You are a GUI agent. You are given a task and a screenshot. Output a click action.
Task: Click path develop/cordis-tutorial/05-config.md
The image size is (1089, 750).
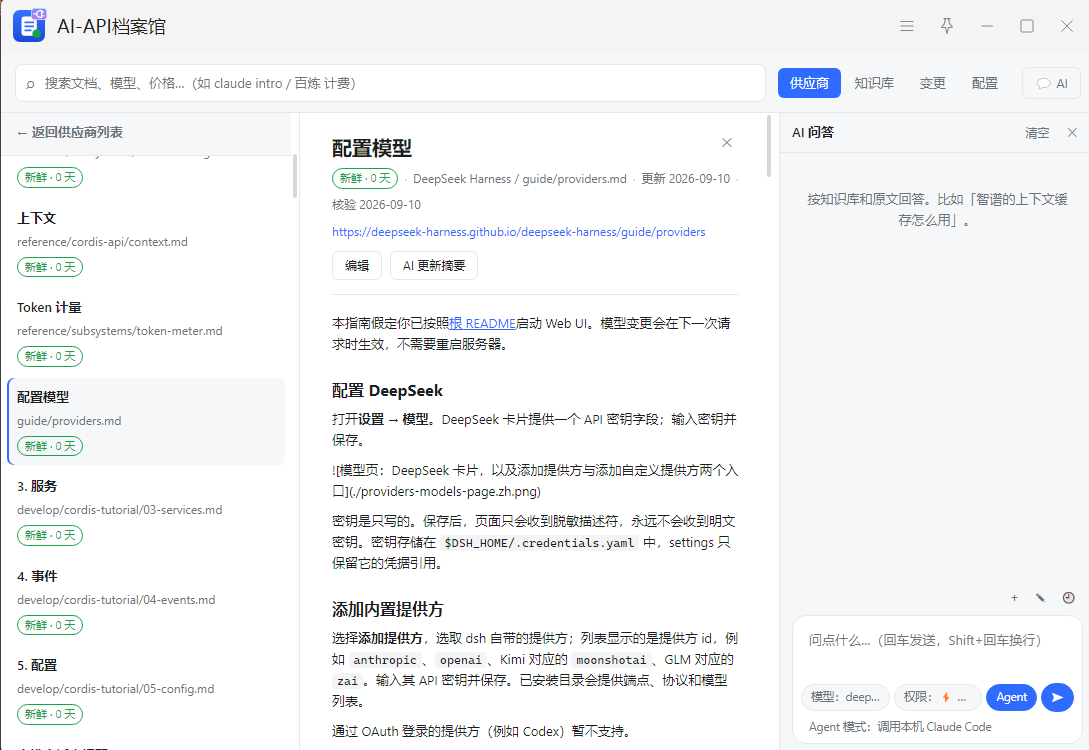tap(115, 689)
